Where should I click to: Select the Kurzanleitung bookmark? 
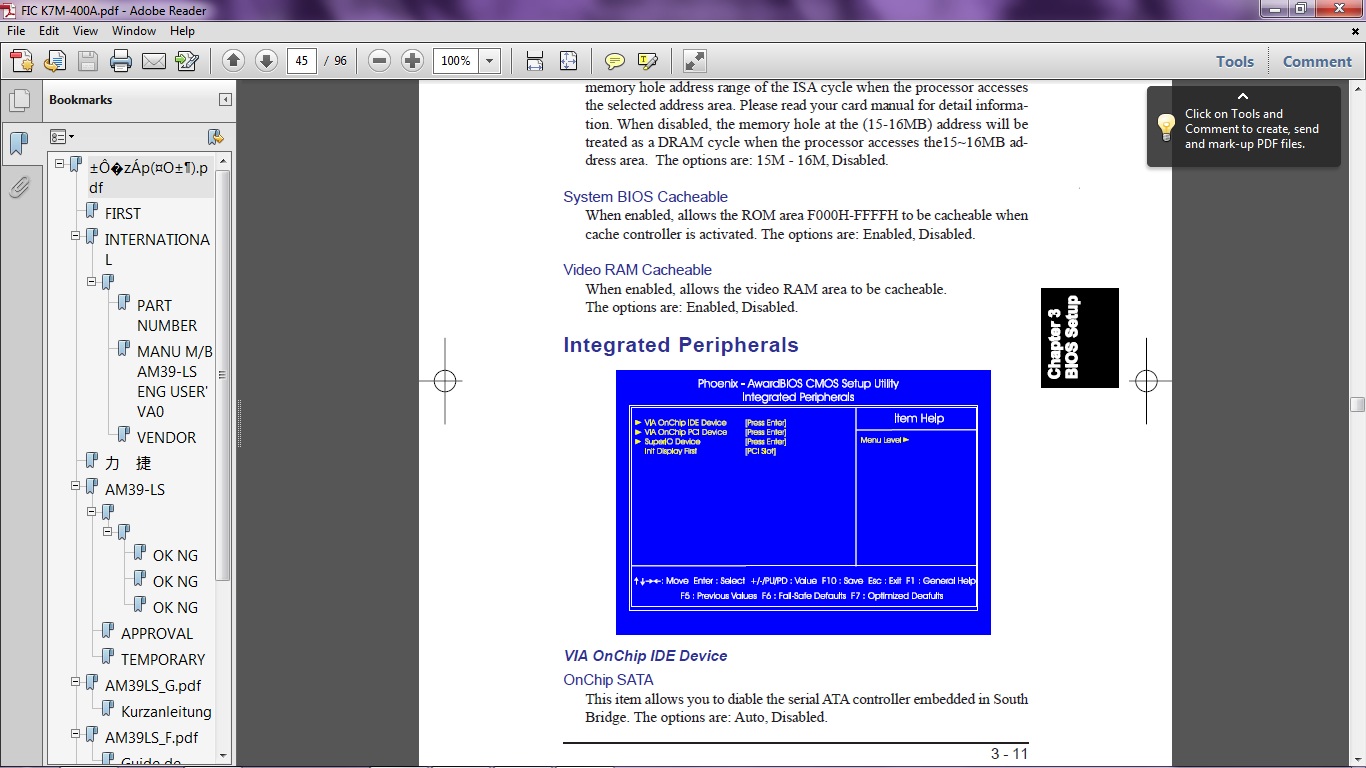[166, 711]
